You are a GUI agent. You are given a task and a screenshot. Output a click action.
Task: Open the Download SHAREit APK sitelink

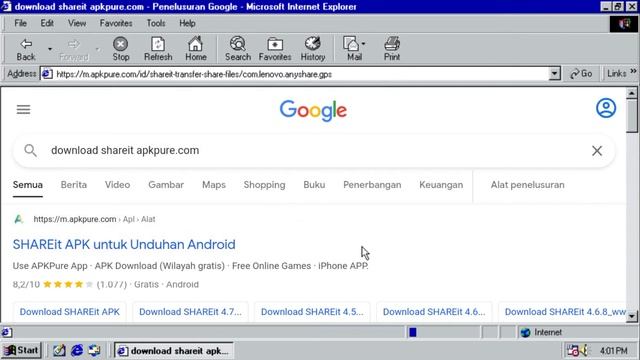[69, 312]
